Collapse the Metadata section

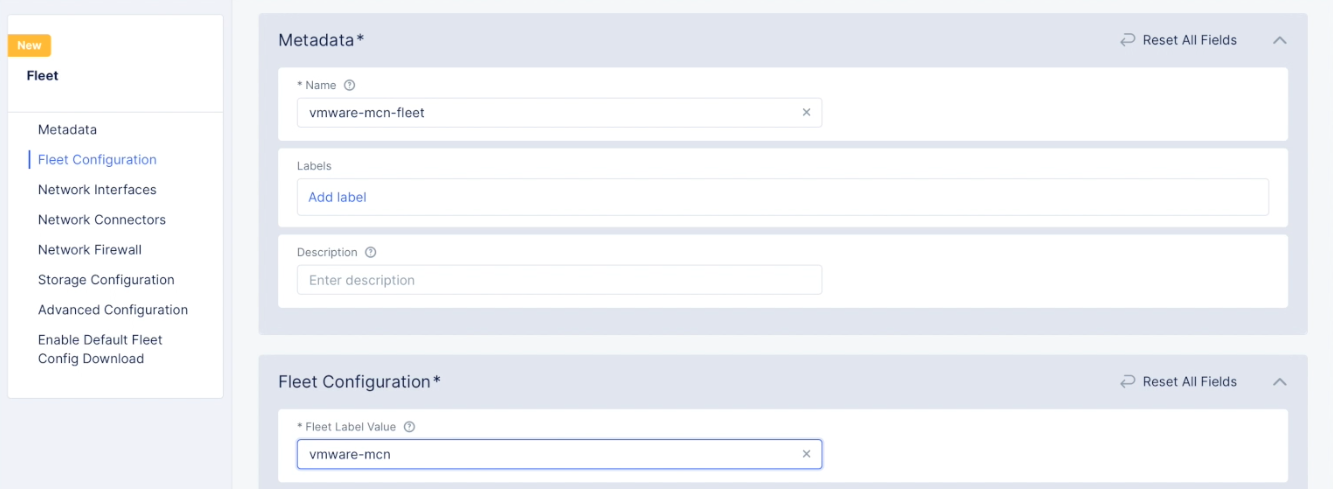(x=1279, y=41)
